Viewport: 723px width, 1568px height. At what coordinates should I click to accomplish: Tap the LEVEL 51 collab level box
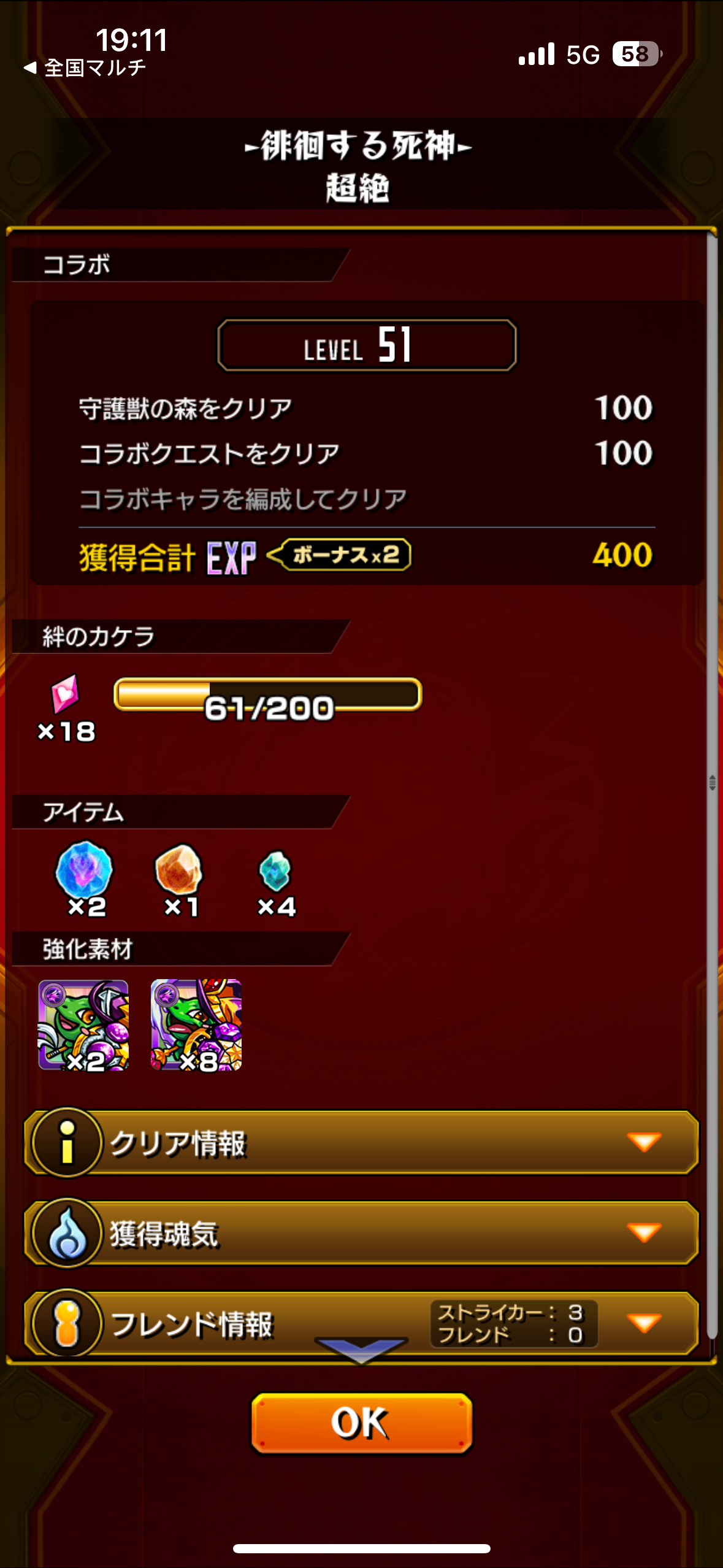click(367, 345)
